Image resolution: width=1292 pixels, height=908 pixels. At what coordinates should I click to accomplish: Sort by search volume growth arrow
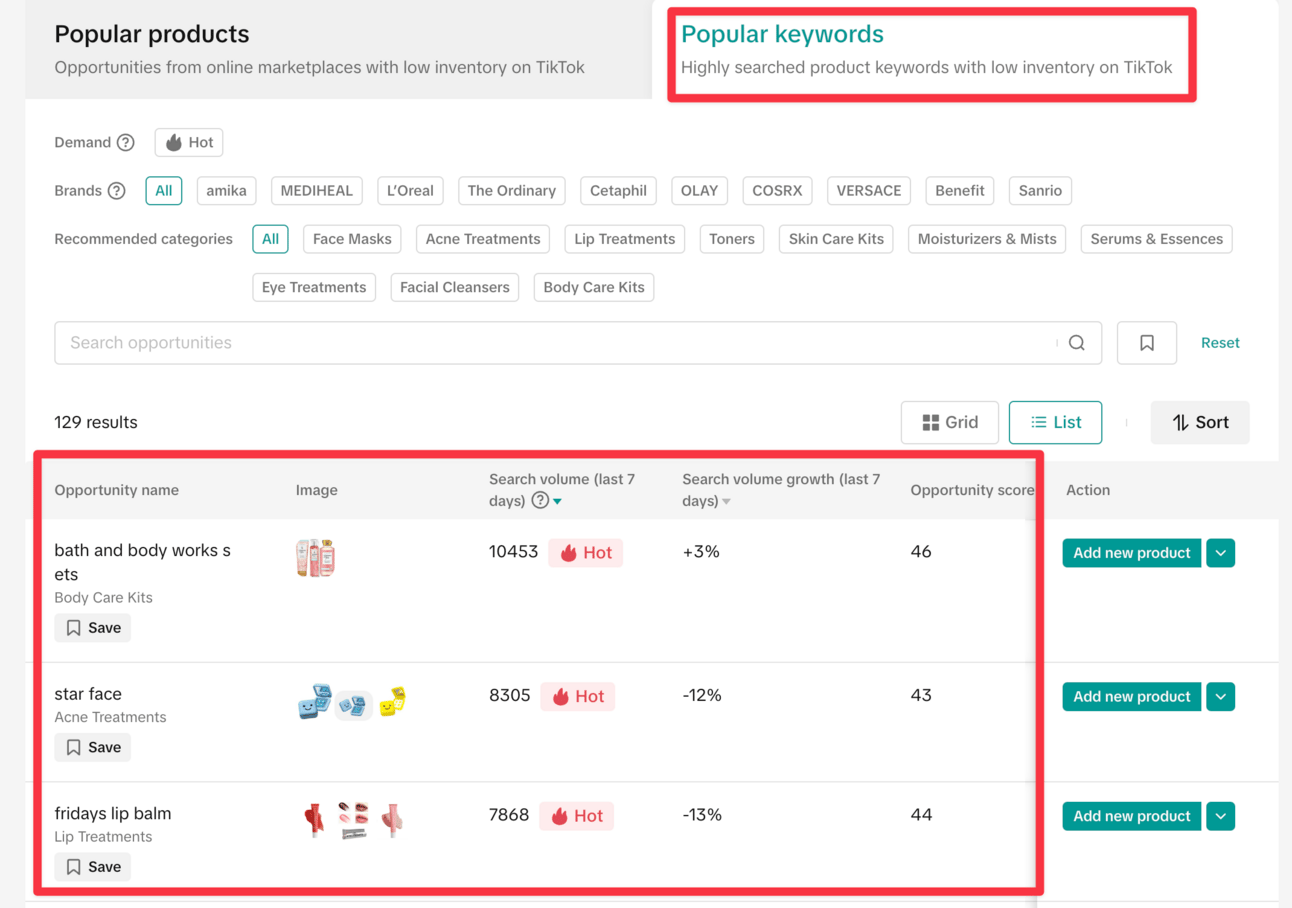[727, 502]
